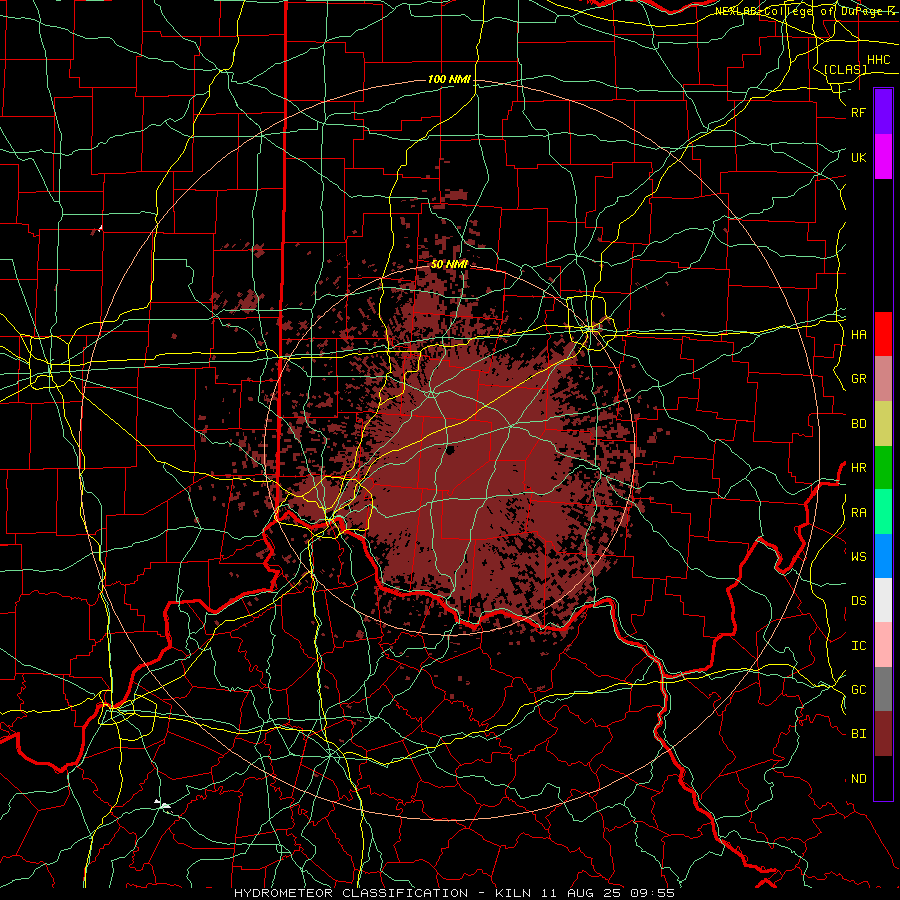Viewport: 900px width, 900px height.
Task: Select the BD yellow legend swatch
Action: coord(883,423)
